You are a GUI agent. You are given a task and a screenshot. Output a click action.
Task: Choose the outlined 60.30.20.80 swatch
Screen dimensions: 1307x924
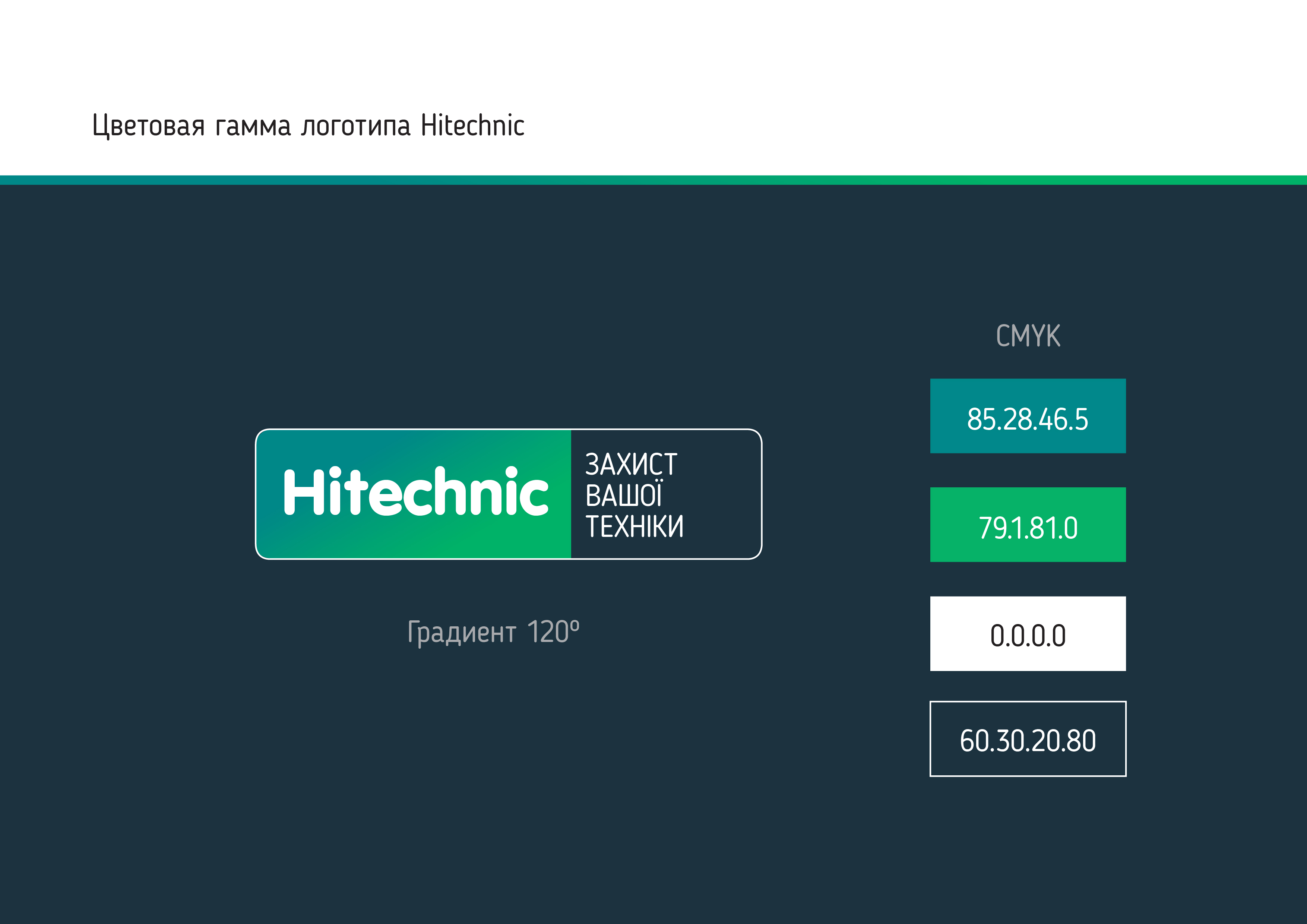[1028, 738]
